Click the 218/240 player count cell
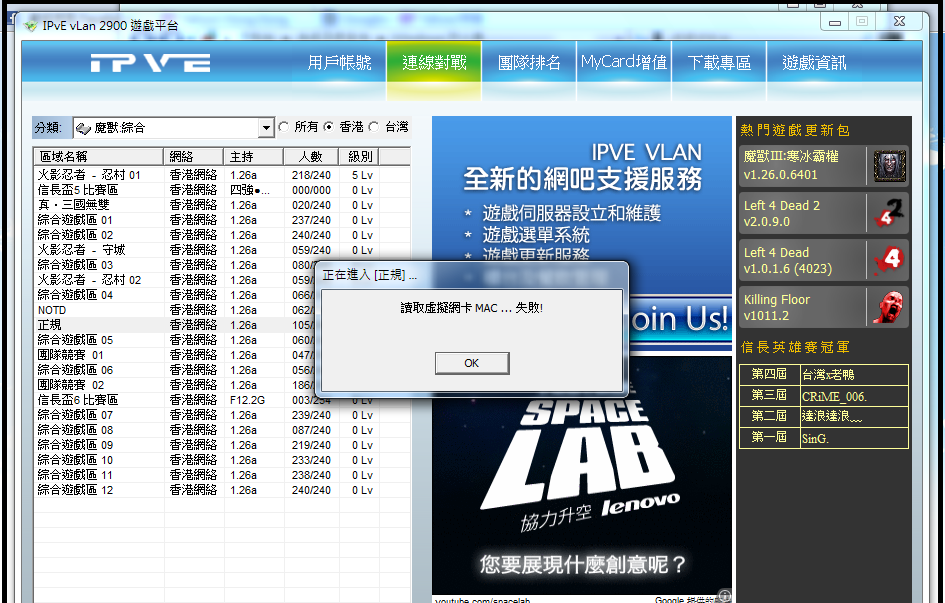945x603 pixels. [x=311, y=175]
